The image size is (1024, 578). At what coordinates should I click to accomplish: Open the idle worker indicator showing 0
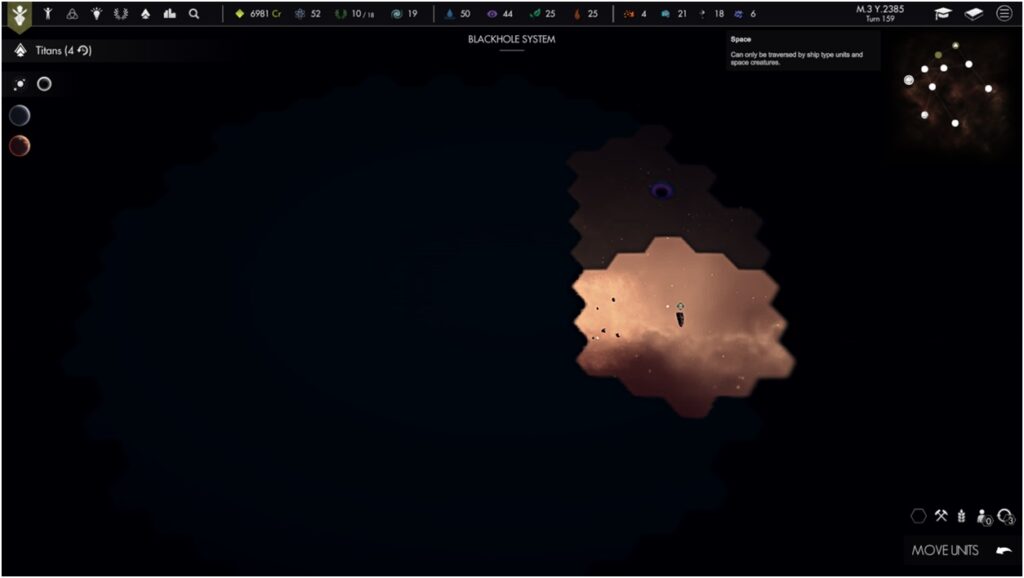[982, 516]
